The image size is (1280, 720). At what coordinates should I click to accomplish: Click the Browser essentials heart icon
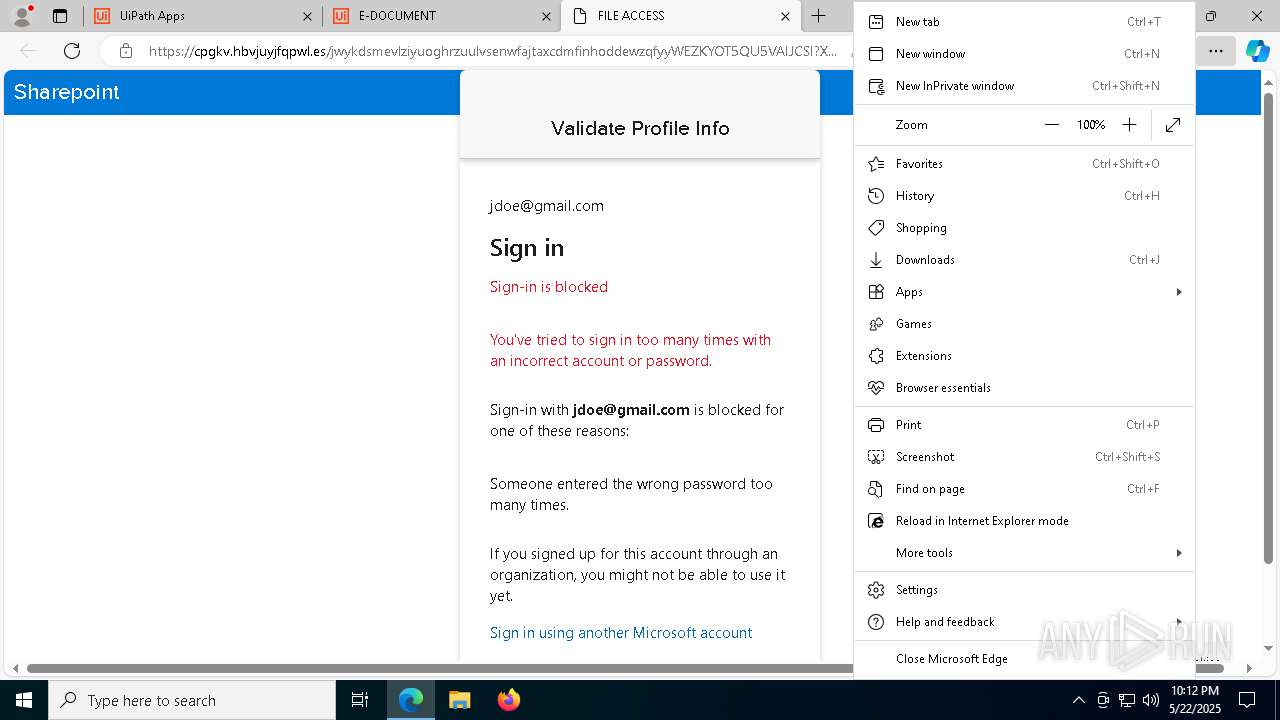tap(876, 388)
